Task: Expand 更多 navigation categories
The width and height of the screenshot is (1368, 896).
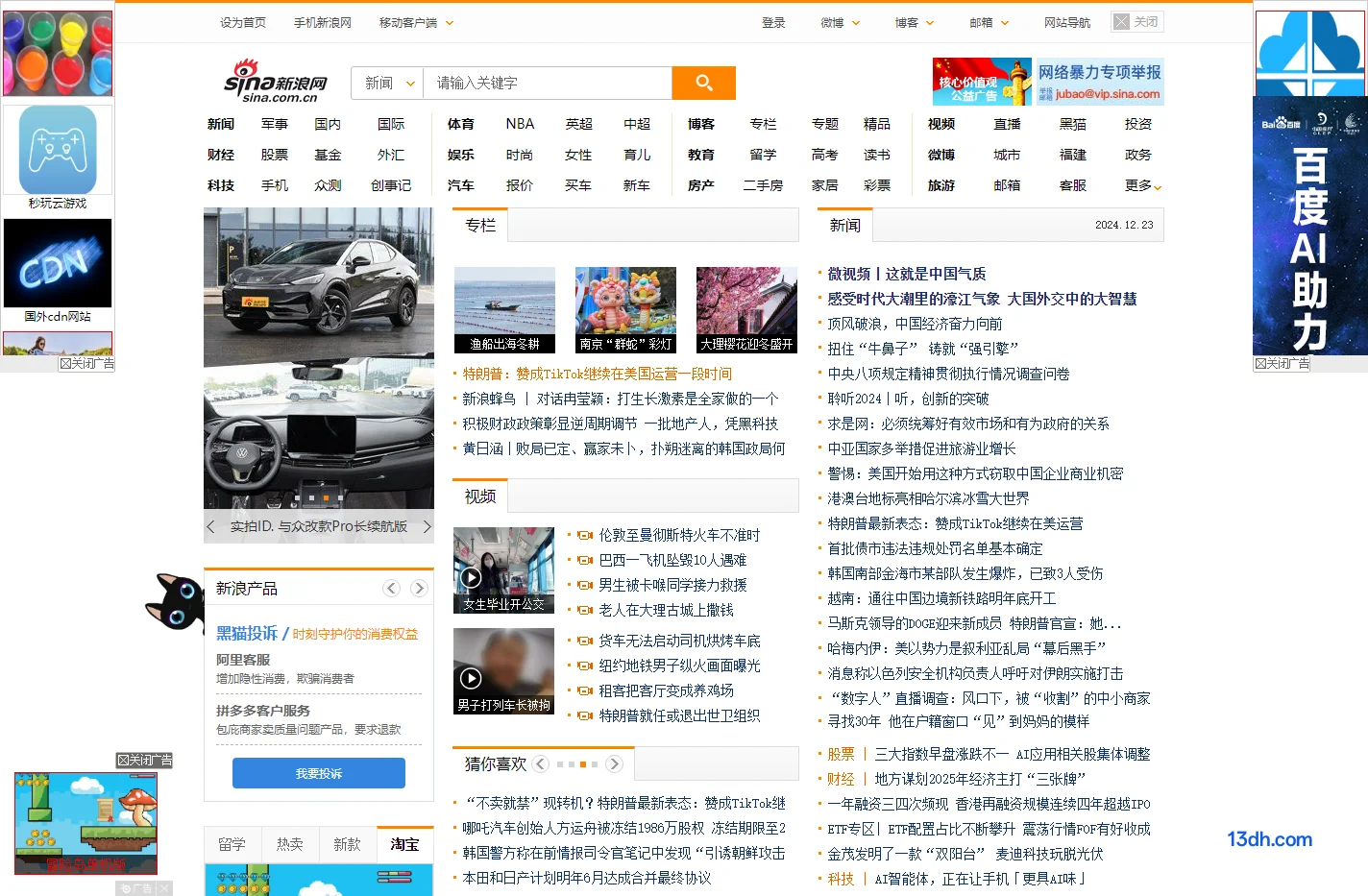Action: (x=1143, y=185)
